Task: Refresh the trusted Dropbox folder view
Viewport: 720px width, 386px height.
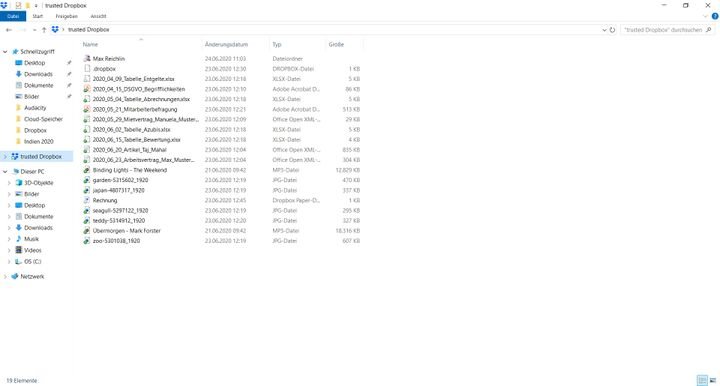Action: (x=612, y=30)
